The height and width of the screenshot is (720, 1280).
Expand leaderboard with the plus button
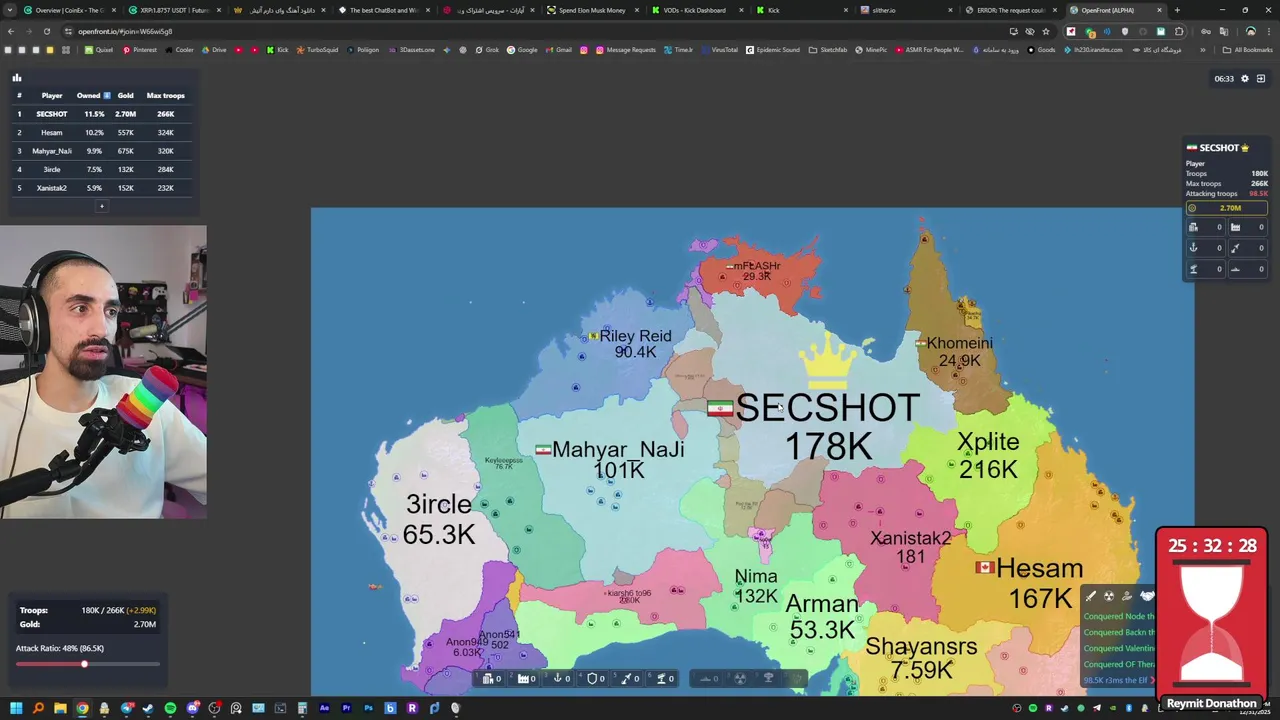click(x=101, y=206)
